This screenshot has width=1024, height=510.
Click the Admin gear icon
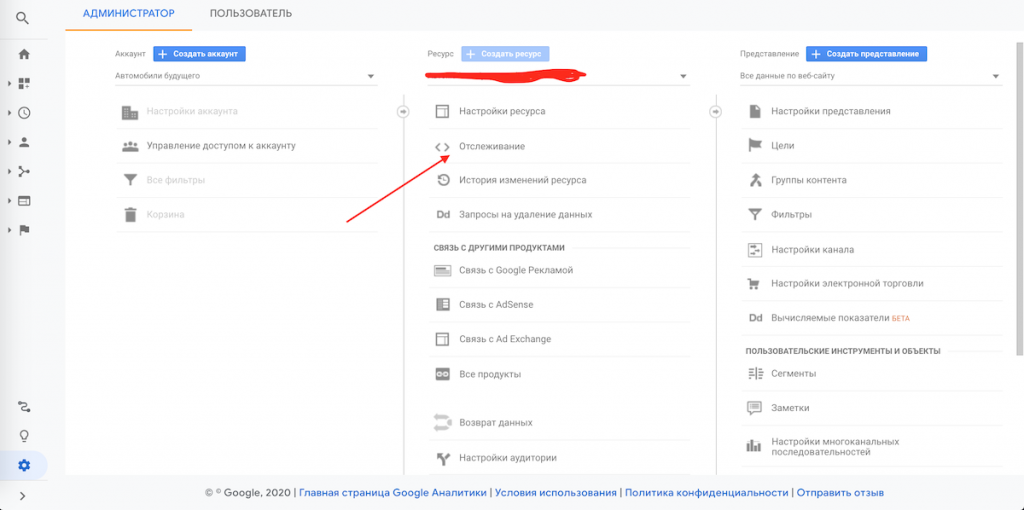click(x=24, y=465)
